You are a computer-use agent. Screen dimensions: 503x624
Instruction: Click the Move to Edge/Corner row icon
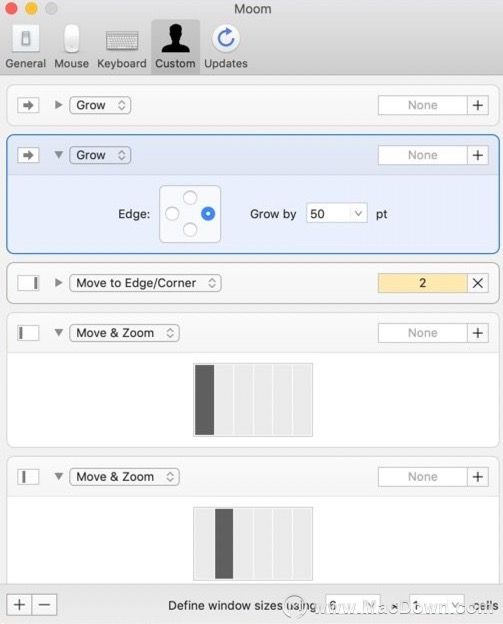pos(28,283)
